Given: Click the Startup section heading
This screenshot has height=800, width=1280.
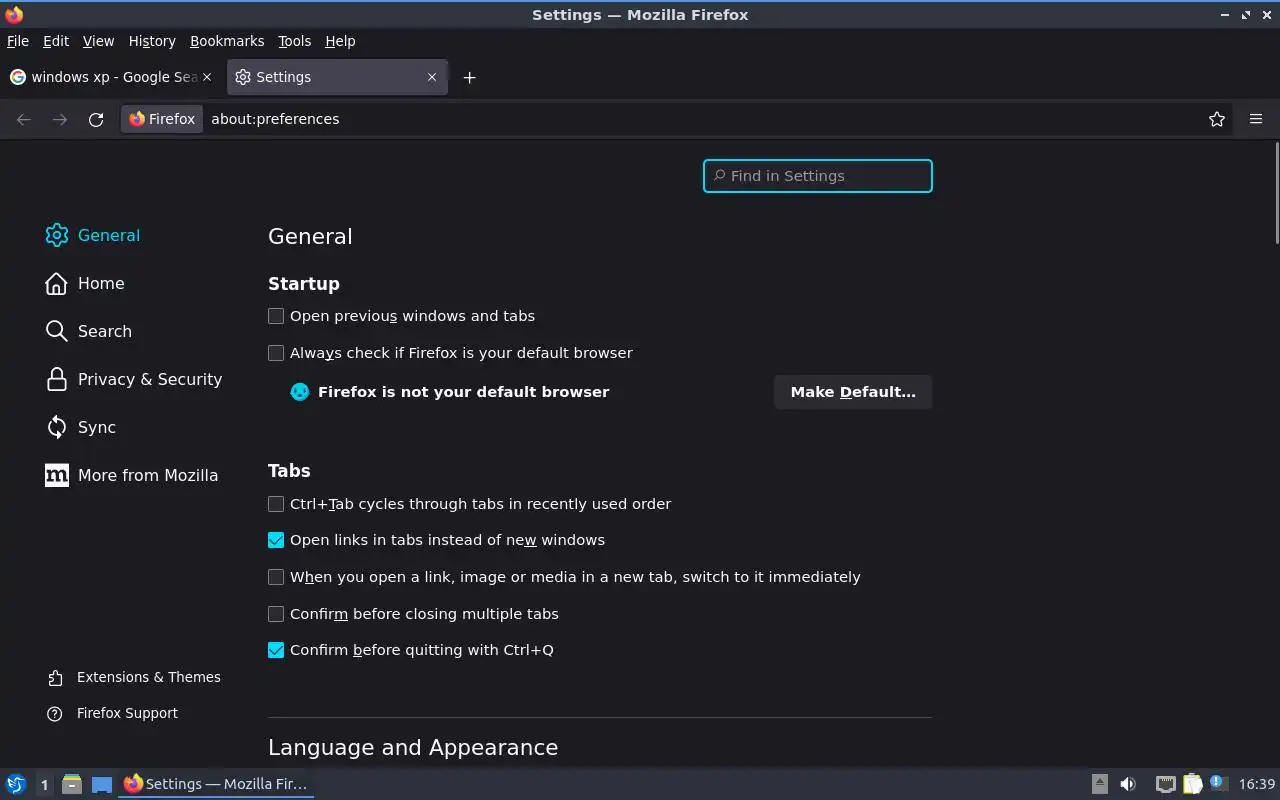Looking at the screenshot, I should pos(304,284).
